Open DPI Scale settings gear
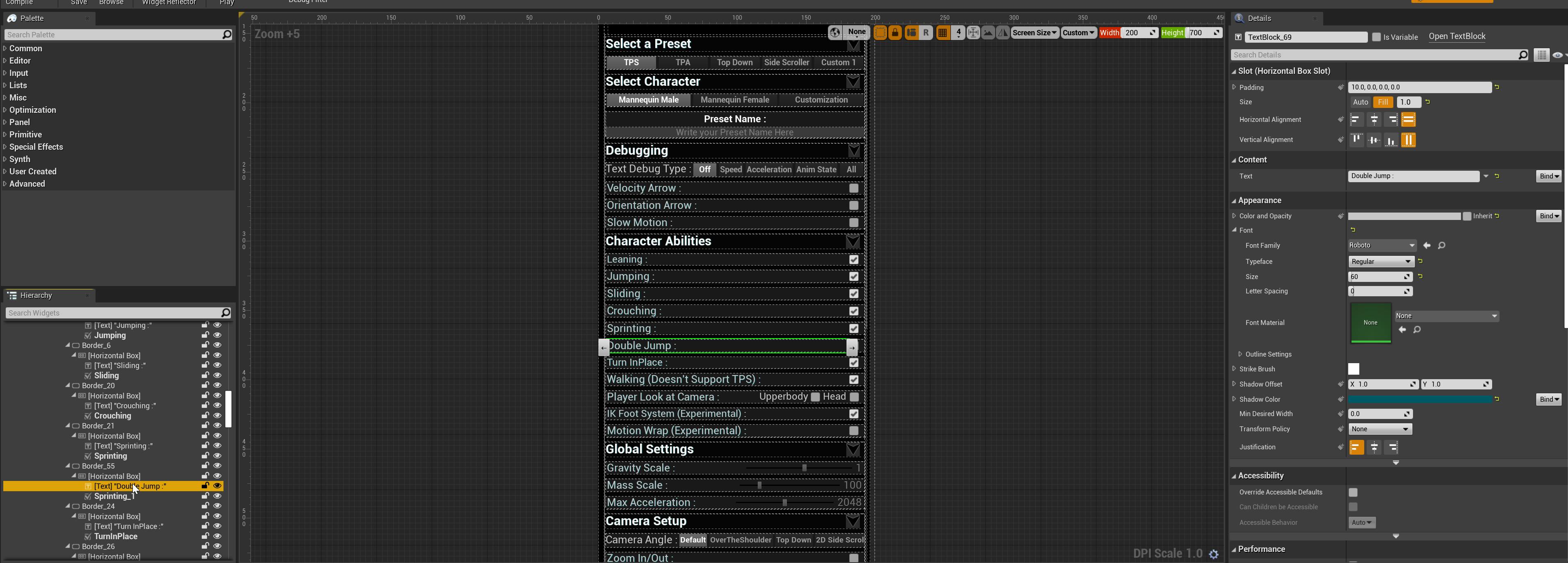The width and height of the screenshot is (1568, 563). [1214, 554]
